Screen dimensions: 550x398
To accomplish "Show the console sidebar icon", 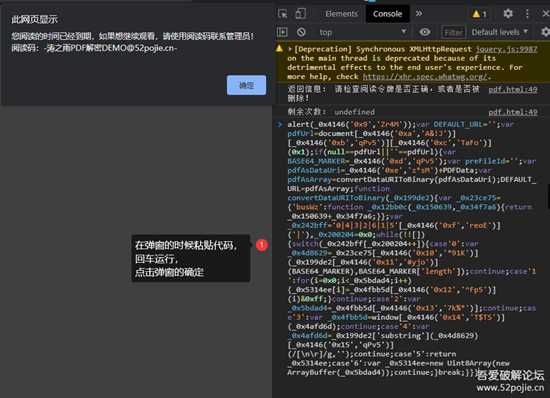I will [282, 32].
